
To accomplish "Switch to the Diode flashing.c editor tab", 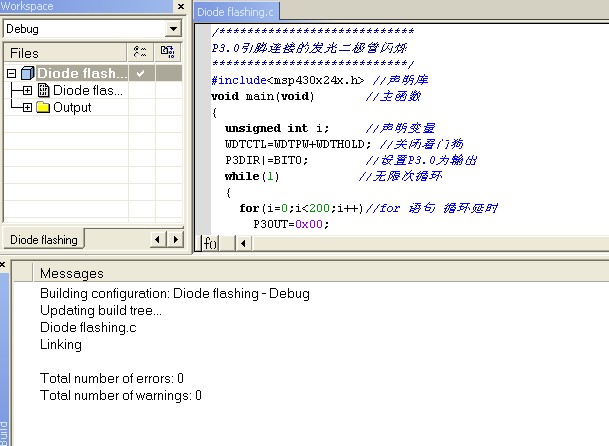I will tap(236, 12).
